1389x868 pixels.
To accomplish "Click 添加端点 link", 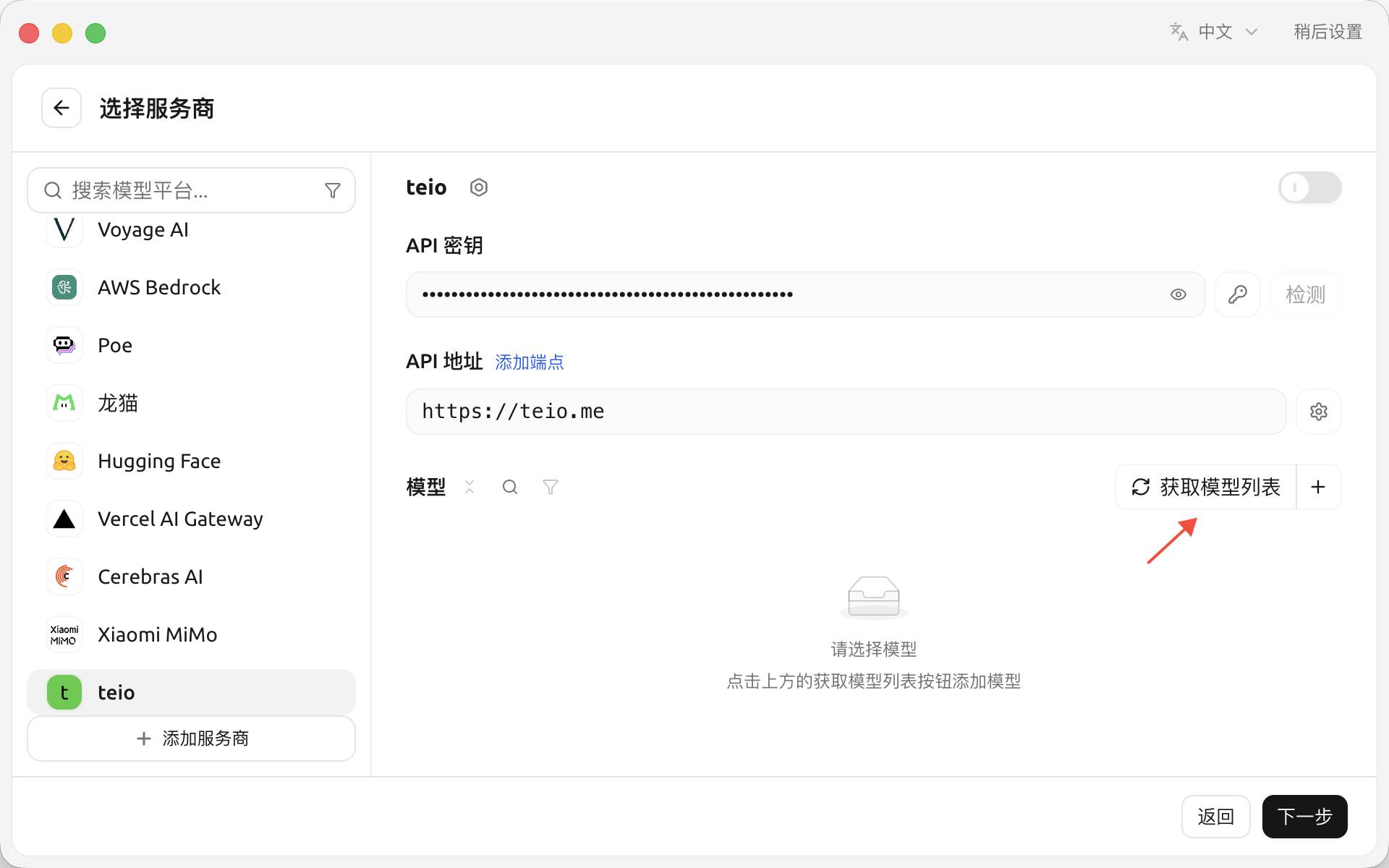I will tap(530, 362).
